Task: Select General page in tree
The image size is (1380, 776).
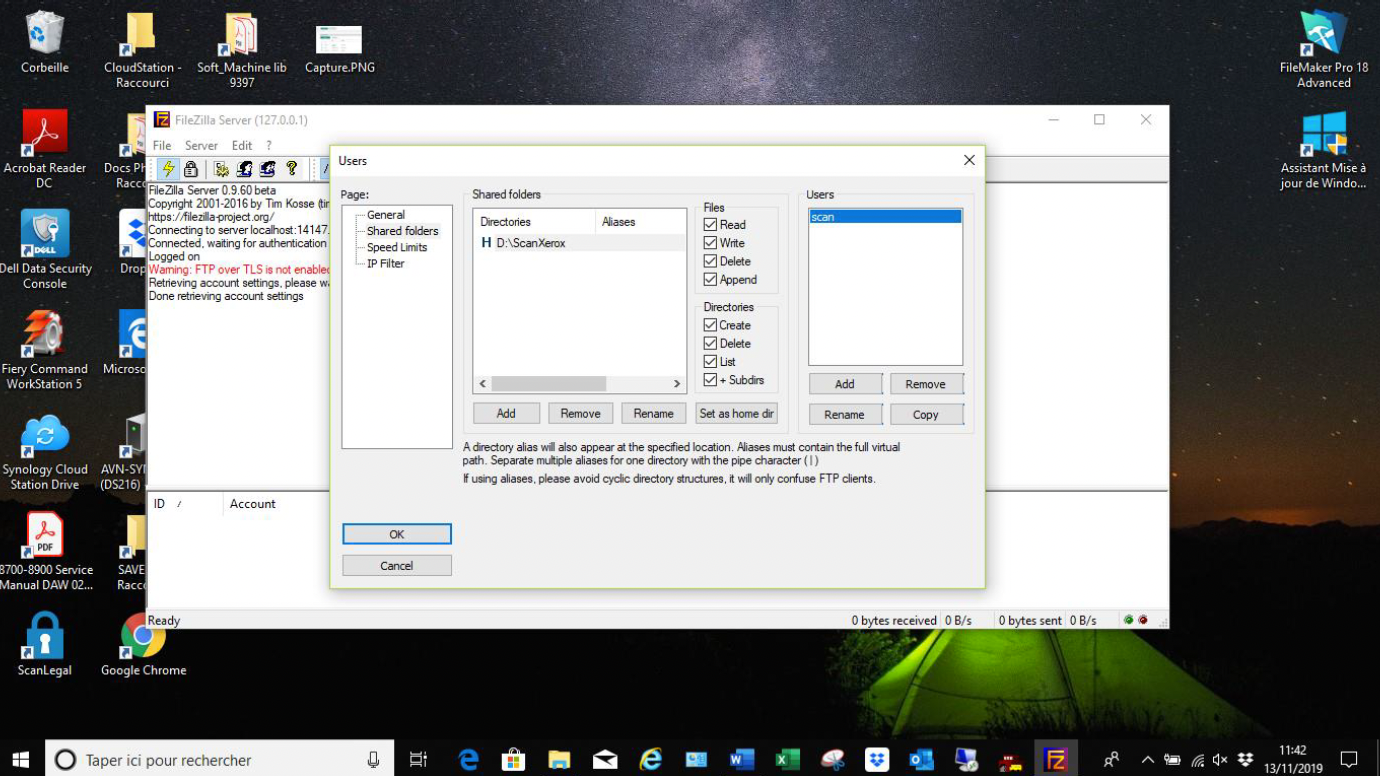Action: [x=386, y=215]
